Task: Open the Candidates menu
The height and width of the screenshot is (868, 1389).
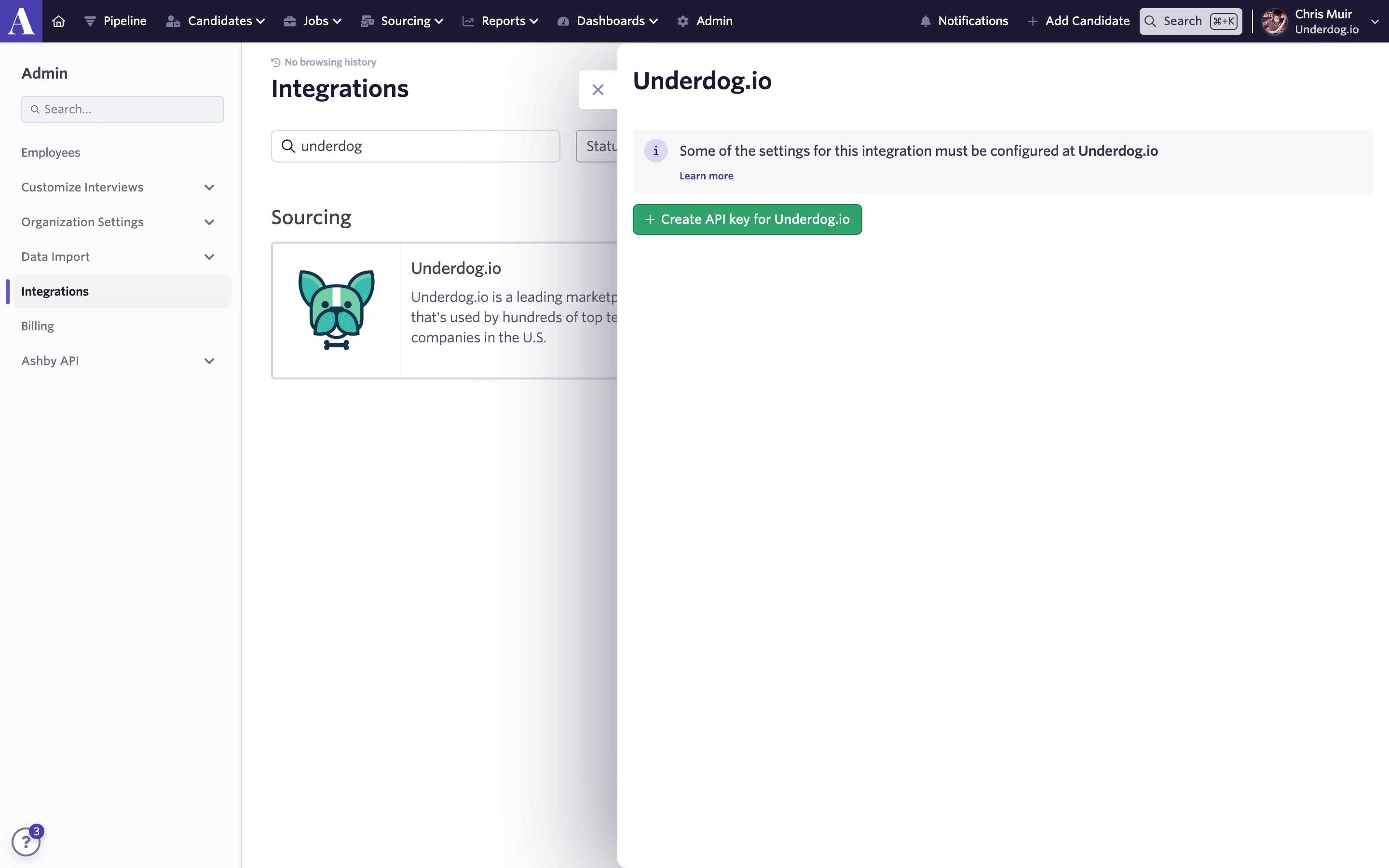Action: pos(215,21)
